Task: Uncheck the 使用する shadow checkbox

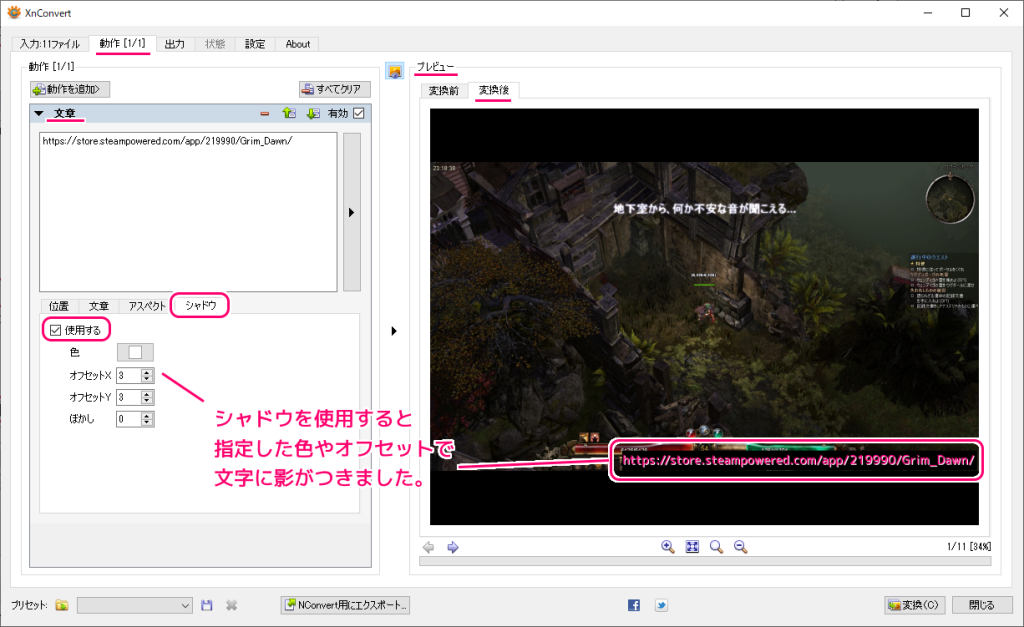Action: point(56,330)
